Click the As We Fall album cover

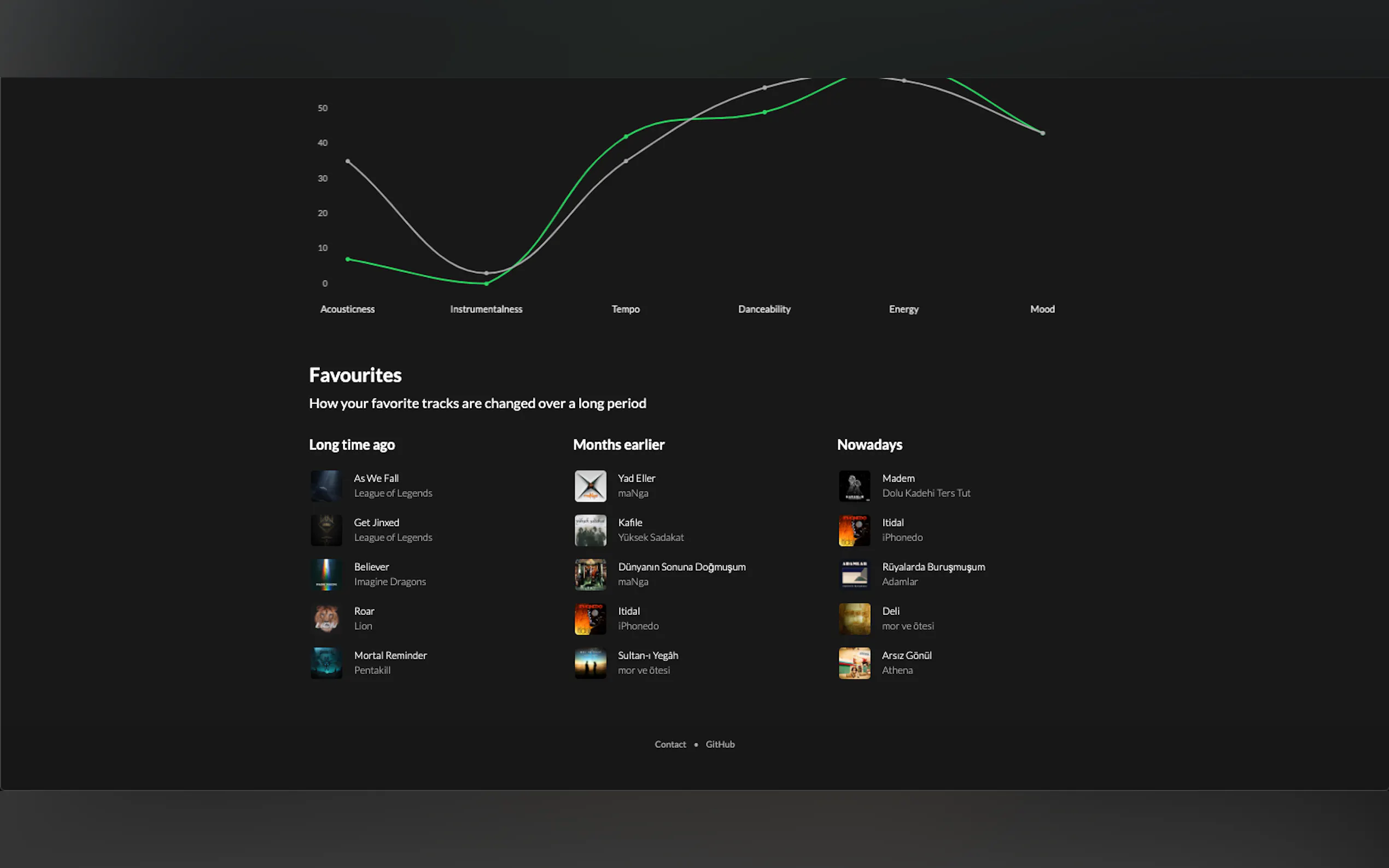point(326,486)
